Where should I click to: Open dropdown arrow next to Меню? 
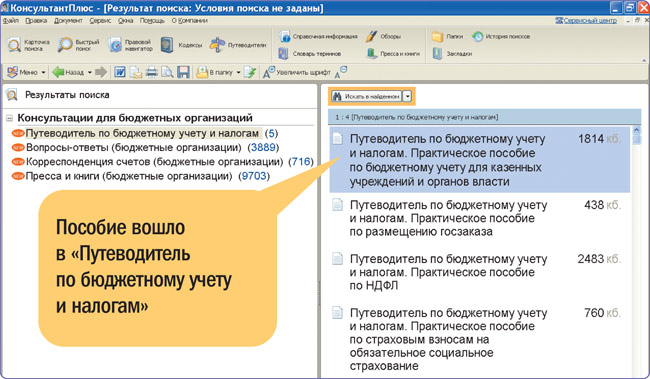43,73
